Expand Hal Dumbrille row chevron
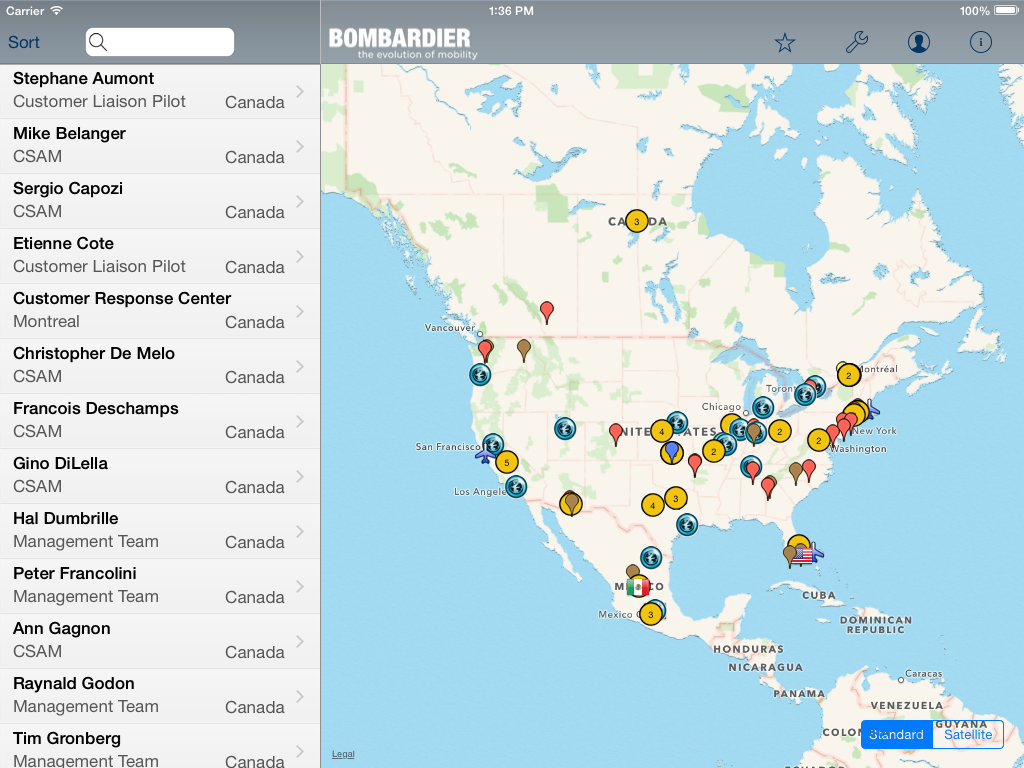The width and height of the screenshot is (1024, 768). point(300,532)
